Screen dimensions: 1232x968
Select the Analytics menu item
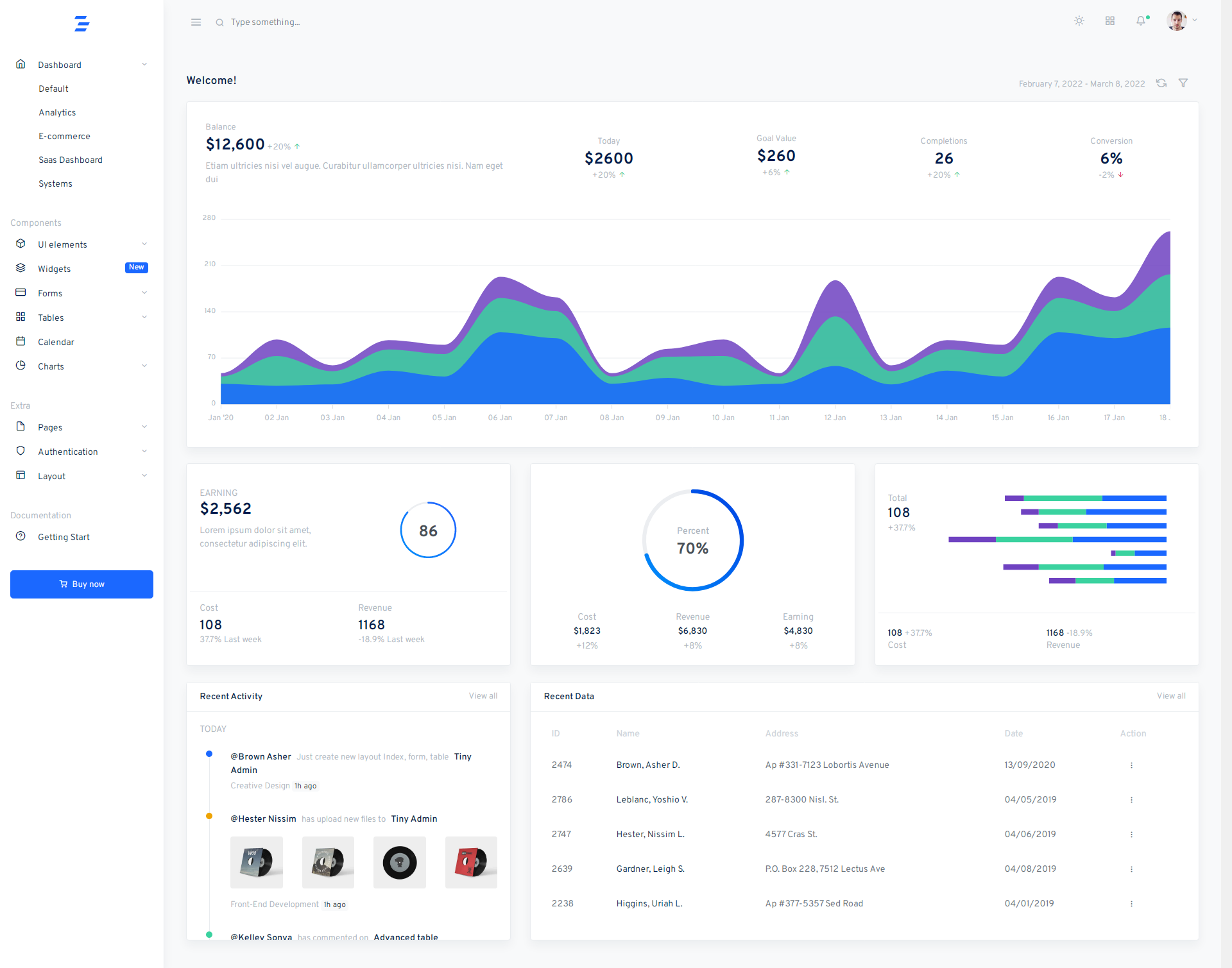(57, 112)
